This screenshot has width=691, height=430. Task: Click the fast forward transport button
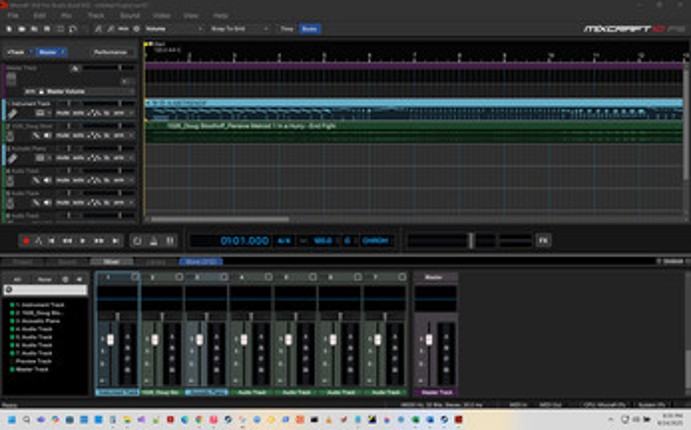(98, 241)
